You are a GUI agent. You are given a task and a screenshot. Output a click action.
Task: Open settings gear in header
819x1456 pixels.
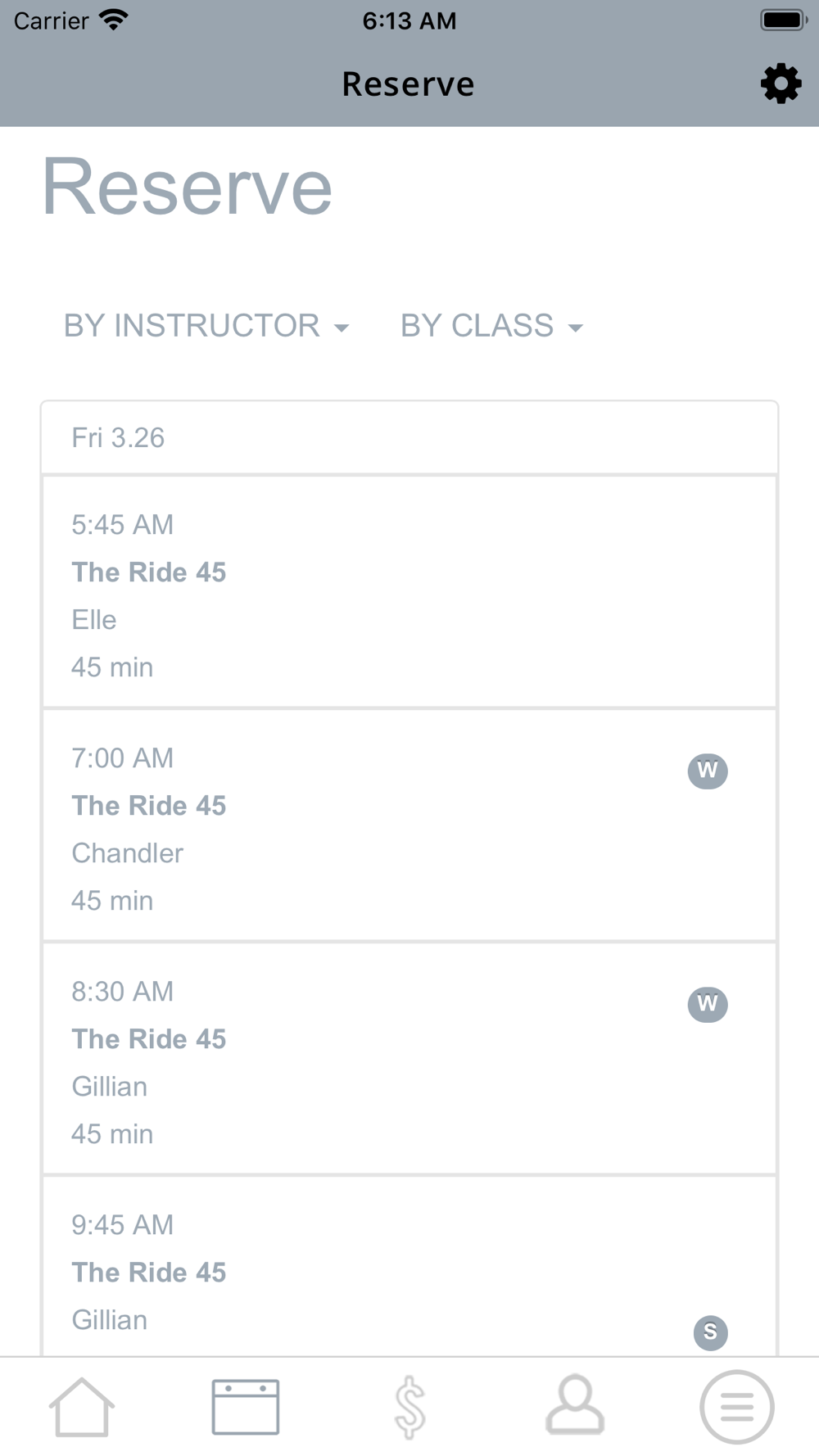[781, 84]
